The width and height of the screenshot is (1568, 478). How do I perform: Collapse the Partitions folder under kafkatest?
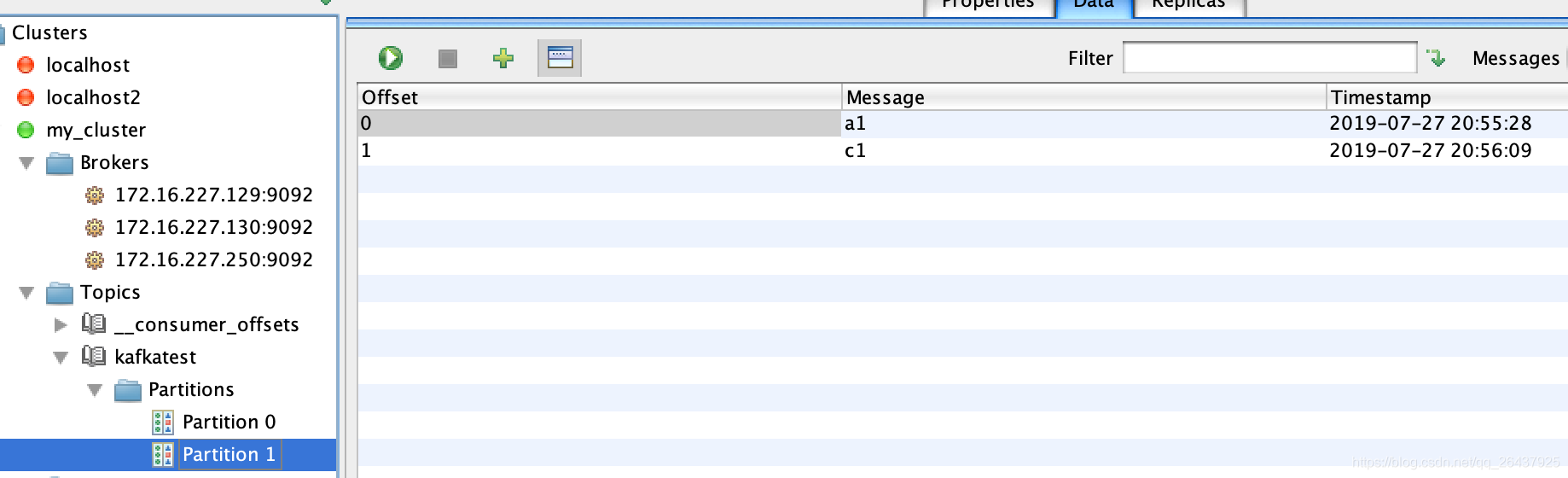pyautogui.click(x=95, y=390)
